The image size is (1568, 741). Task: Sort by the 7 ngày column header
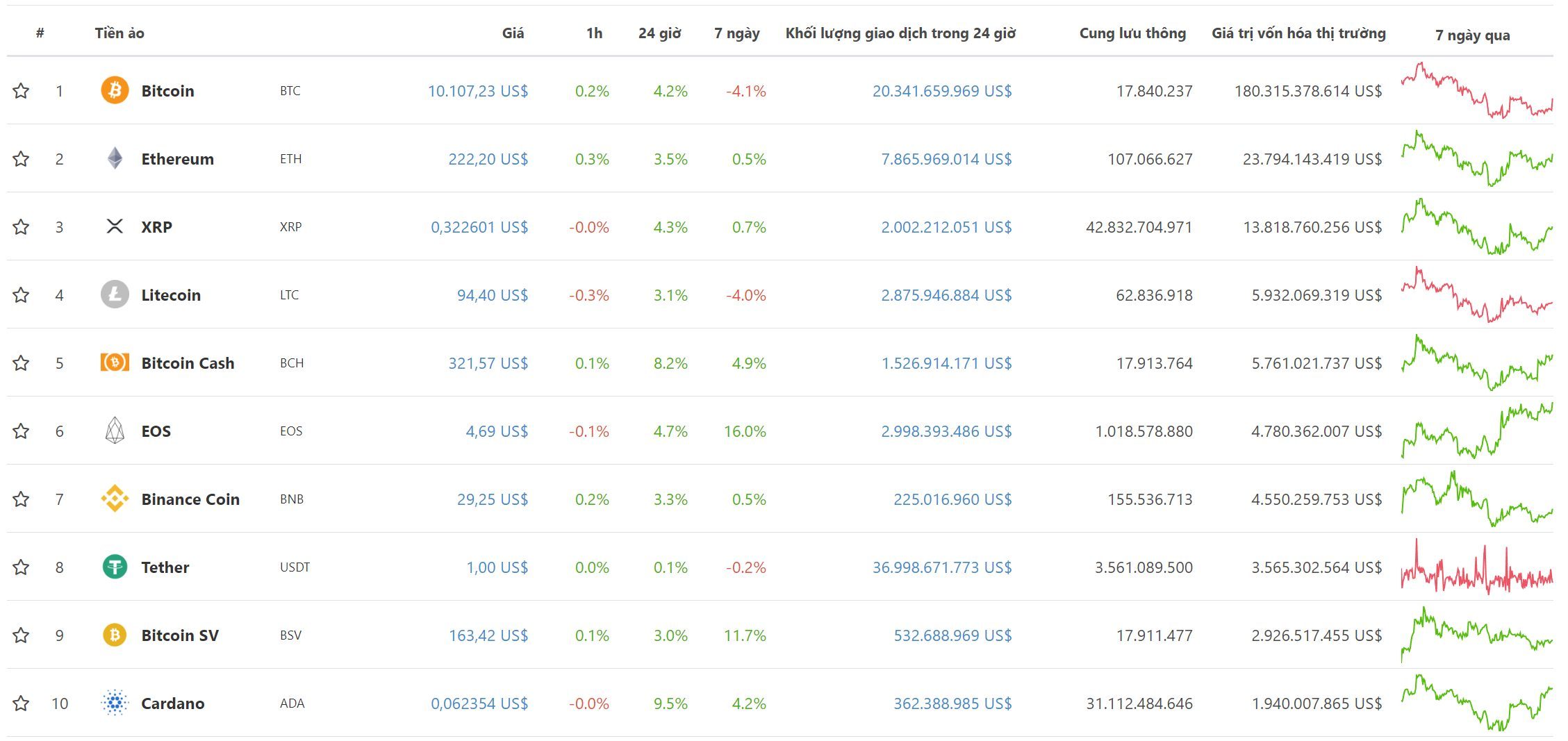pos(736,33)
